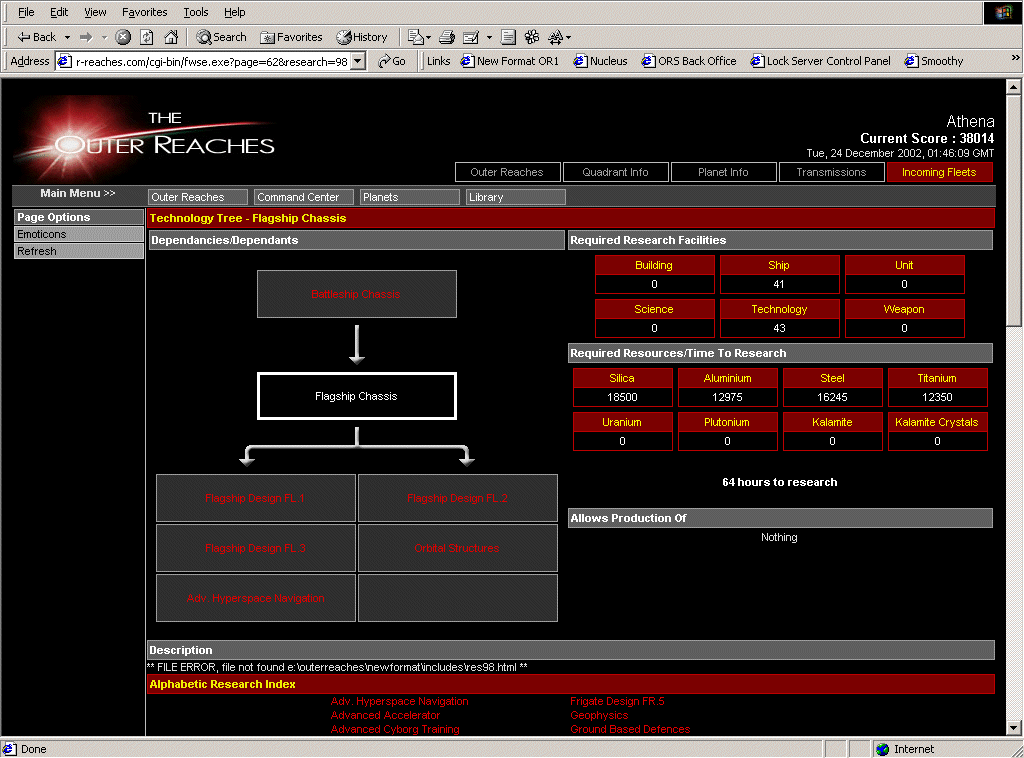The width and height of the screenshot is (1024, 758).
Task: Click the browser Refresh page icon
Action: pos(147,37)
